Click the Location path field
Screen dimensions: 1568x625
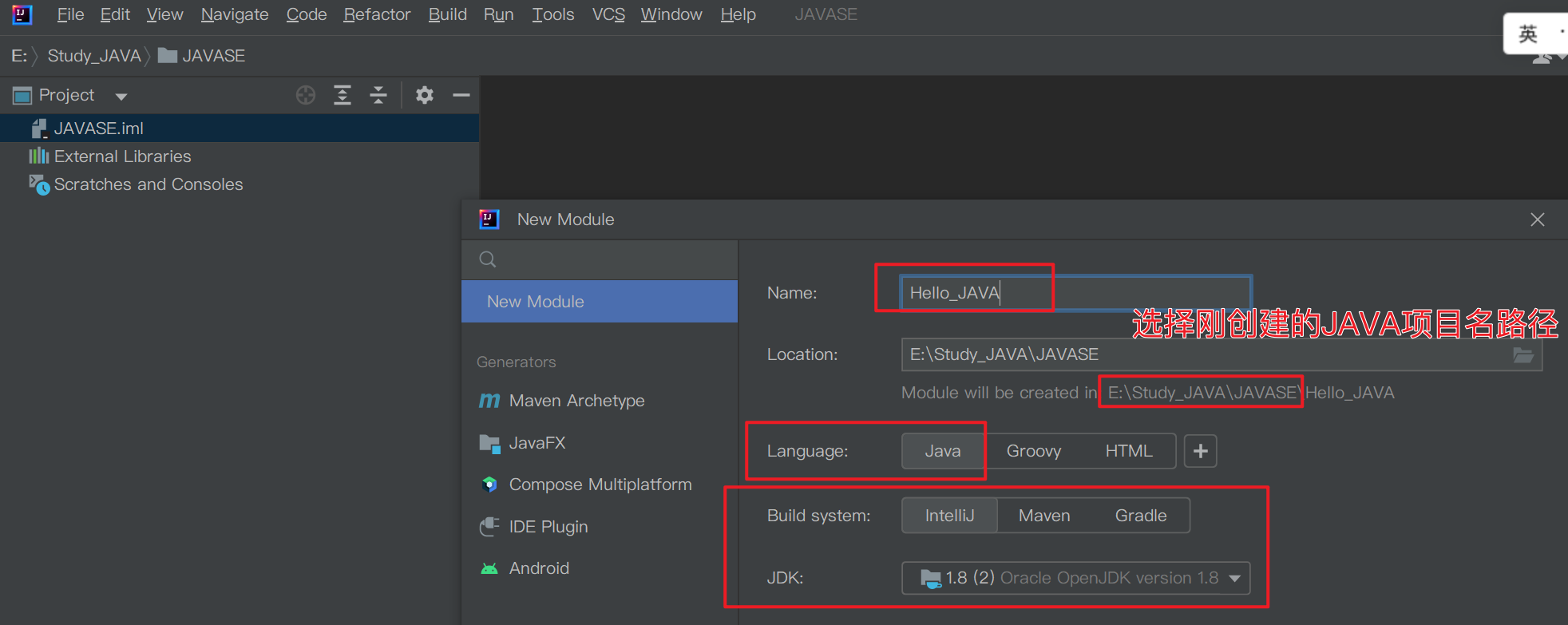(1222, 354)
